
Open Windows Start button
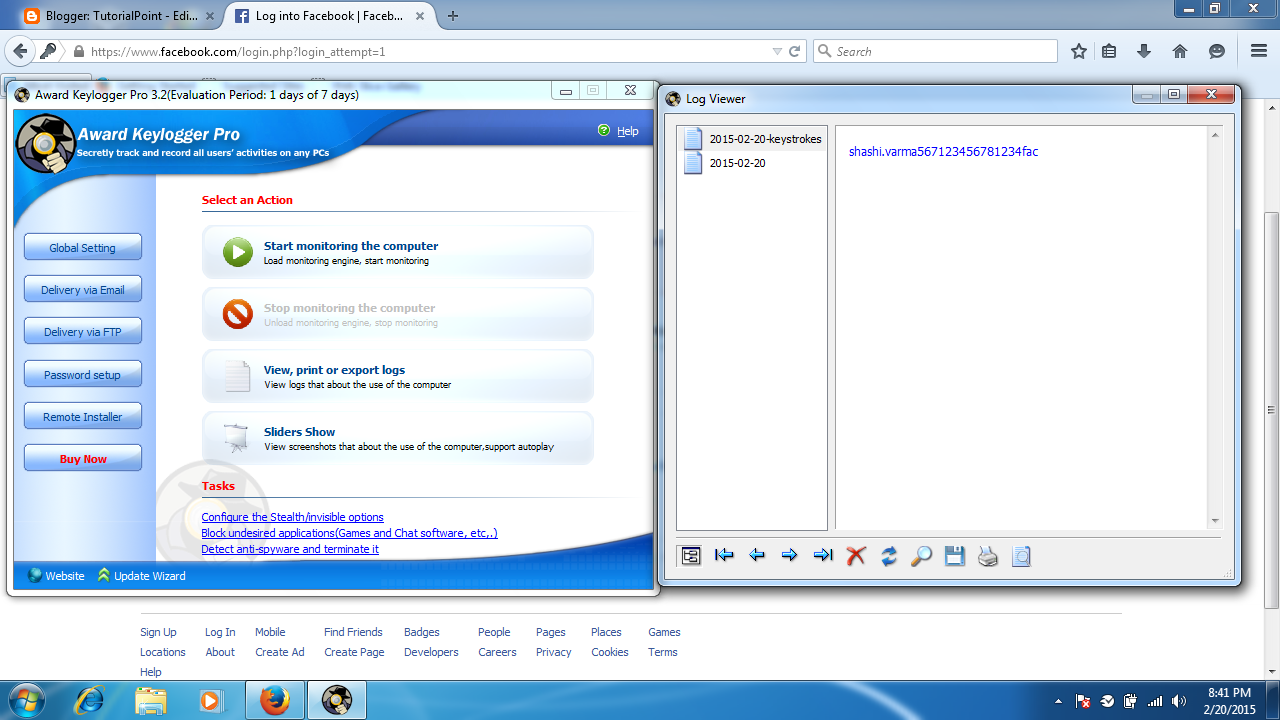click(26, 700)
